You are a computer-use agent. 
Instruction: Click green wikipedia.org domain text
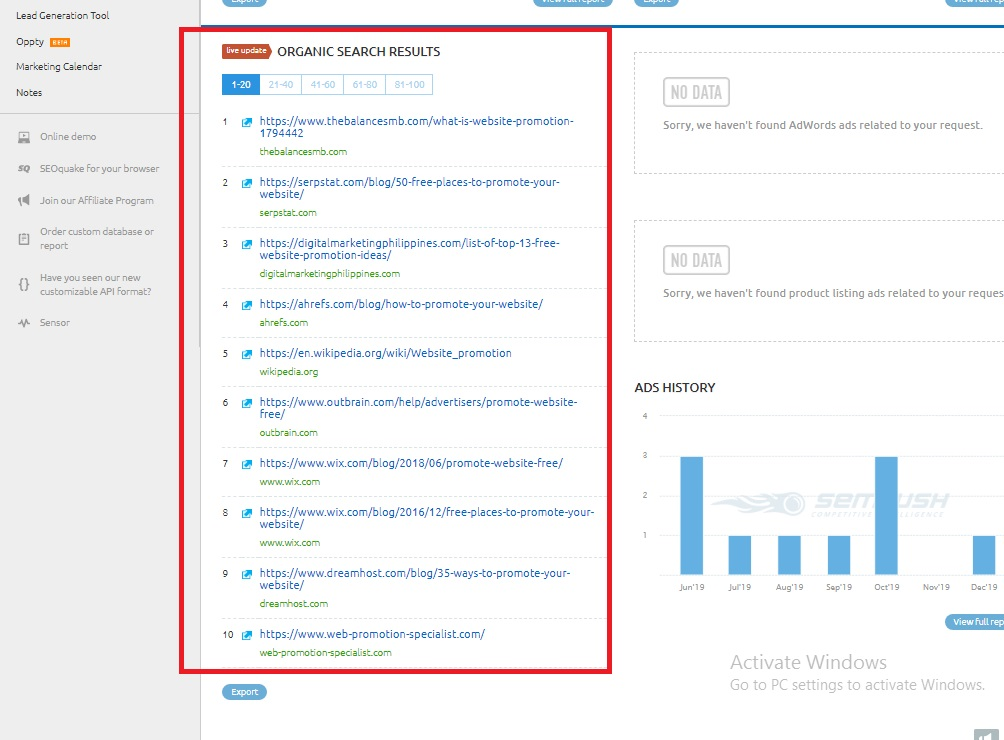pyautogui.click(x=288, y=371)
